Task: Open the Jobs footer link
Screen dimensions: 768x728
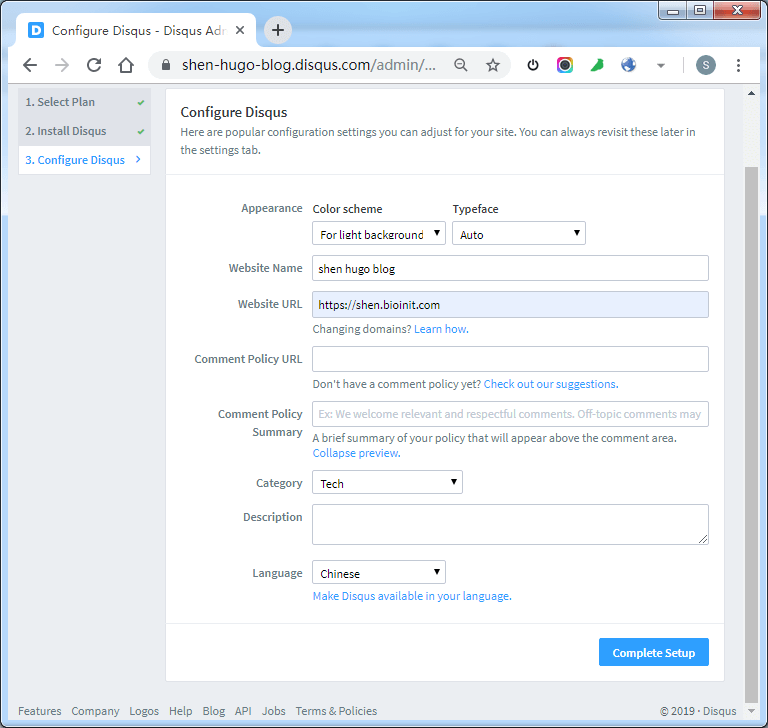Action: pyautogui.click(x=273, y=711)
